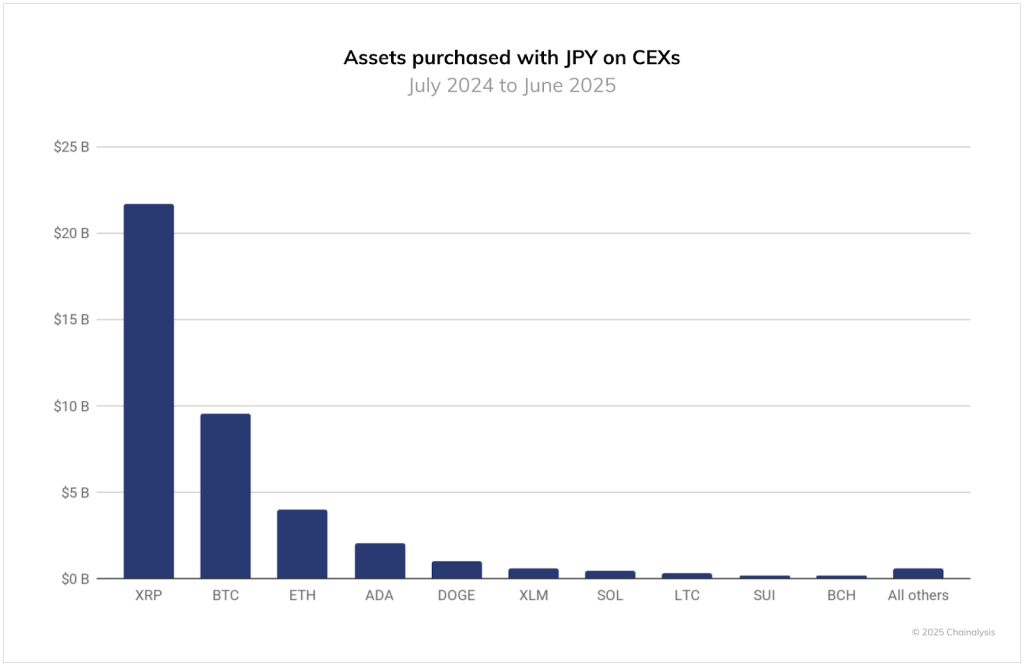The image size is (1024, 666).
Task: Click the DOGE bar
Action: tap(457, 570)
